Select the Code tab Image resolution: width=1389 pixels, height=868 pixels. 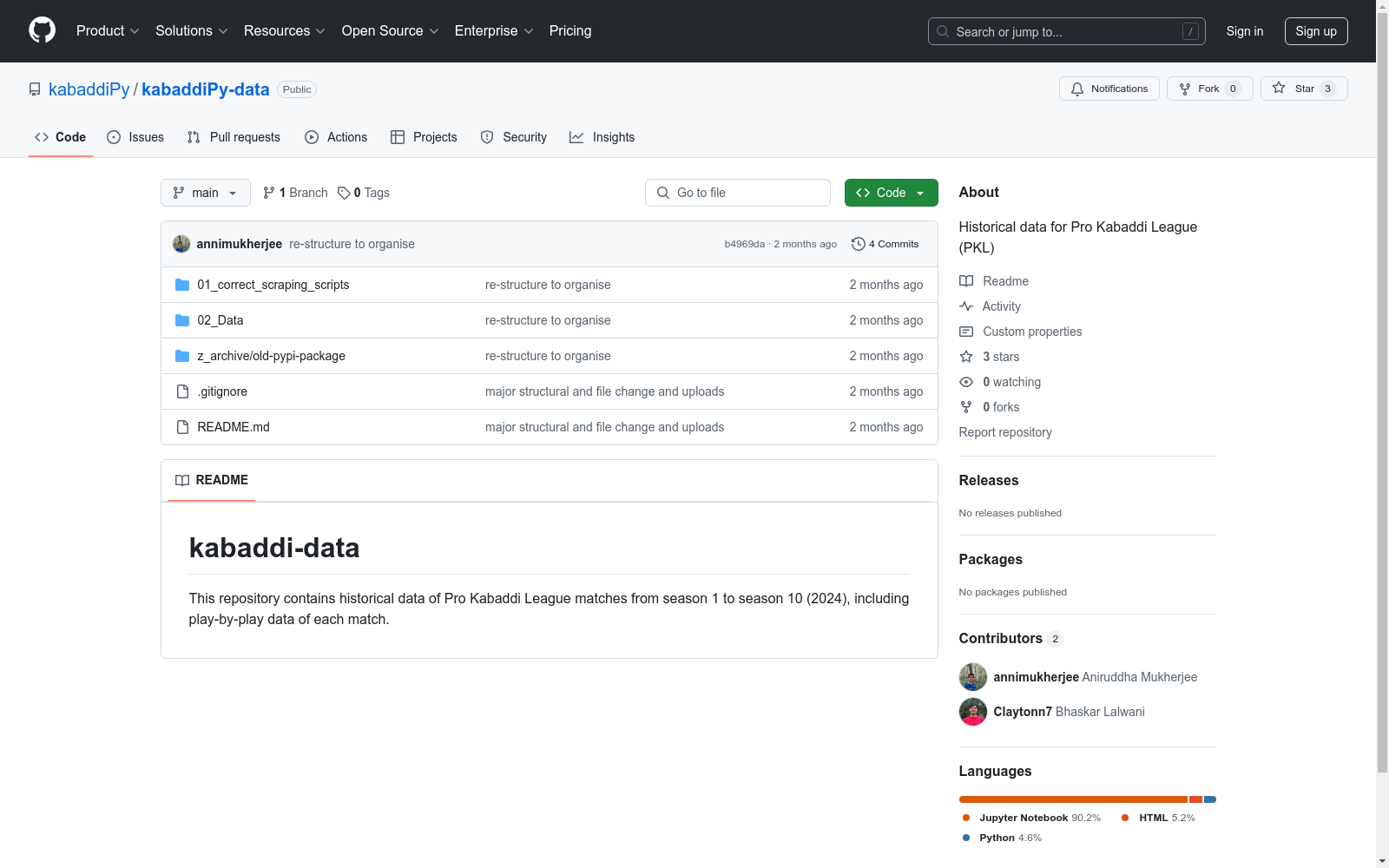click(x=60, y=137)
